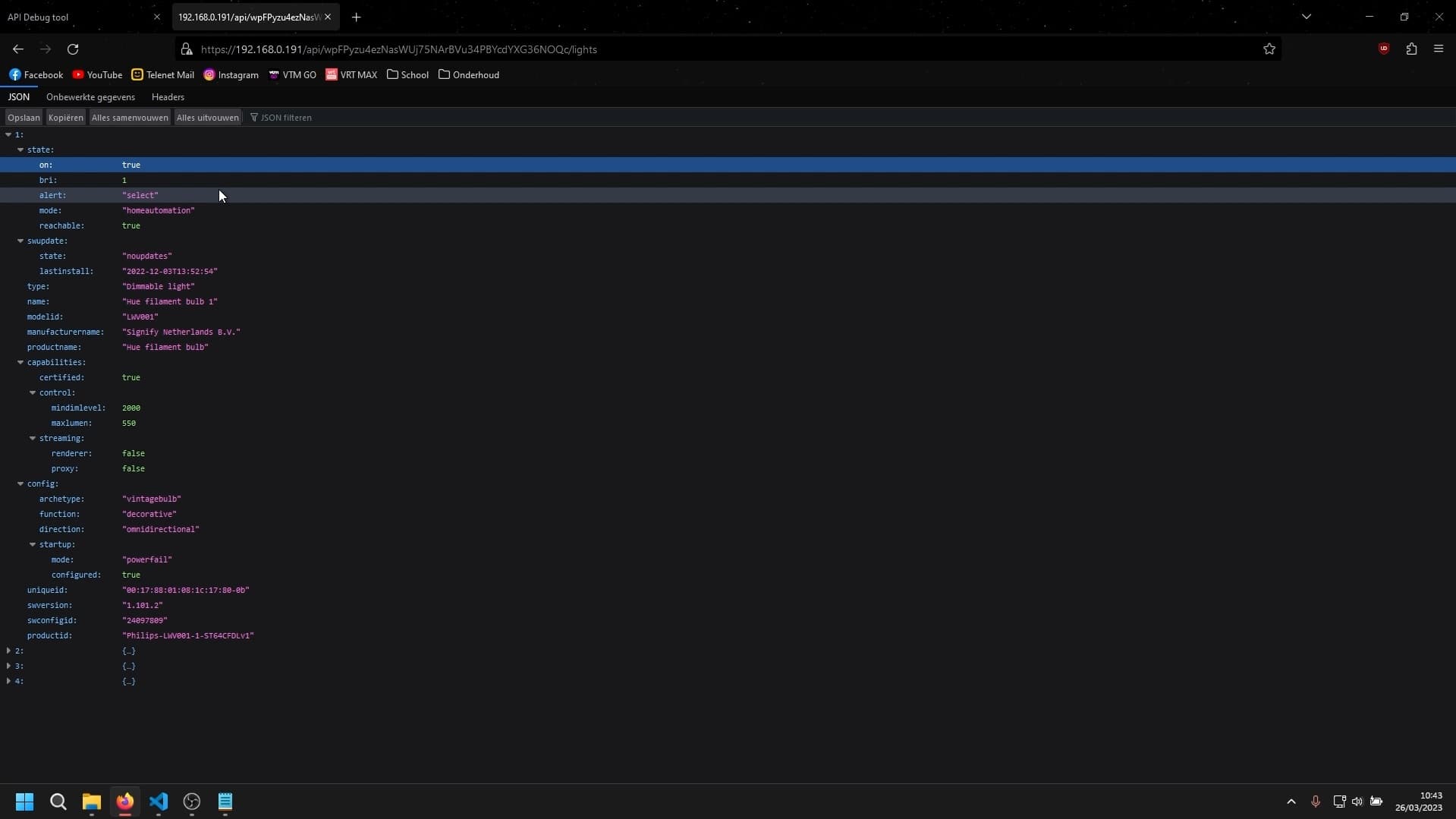Collapse the state node of light 1
Image resolution: width=1456 pixels, height=819 pixels.
20,150
